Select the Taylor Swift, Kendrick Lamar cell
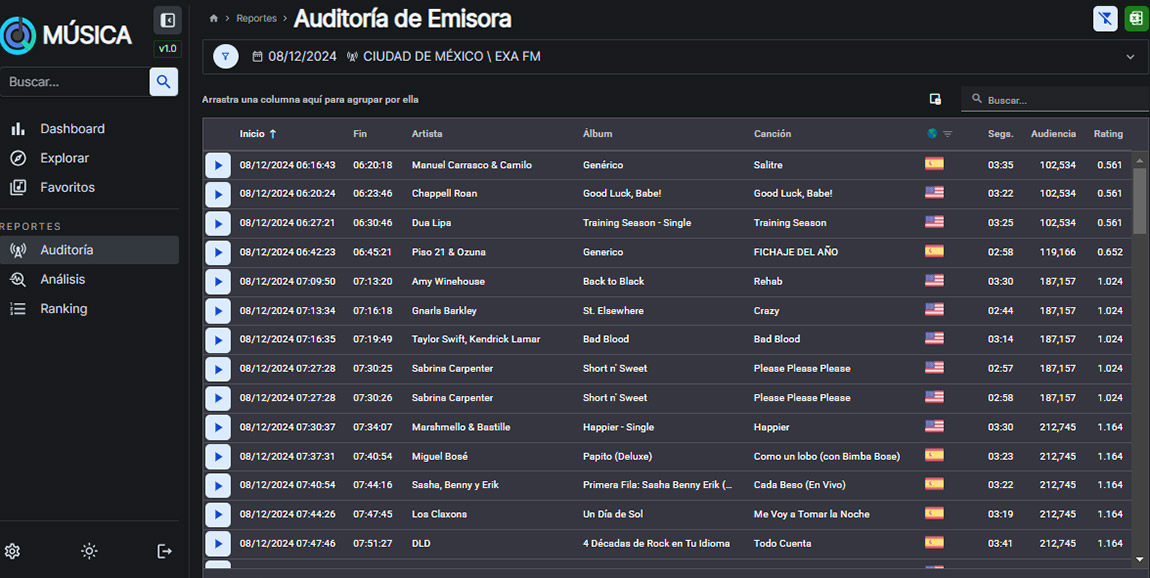1150x578 pixels. coord(475,339)
